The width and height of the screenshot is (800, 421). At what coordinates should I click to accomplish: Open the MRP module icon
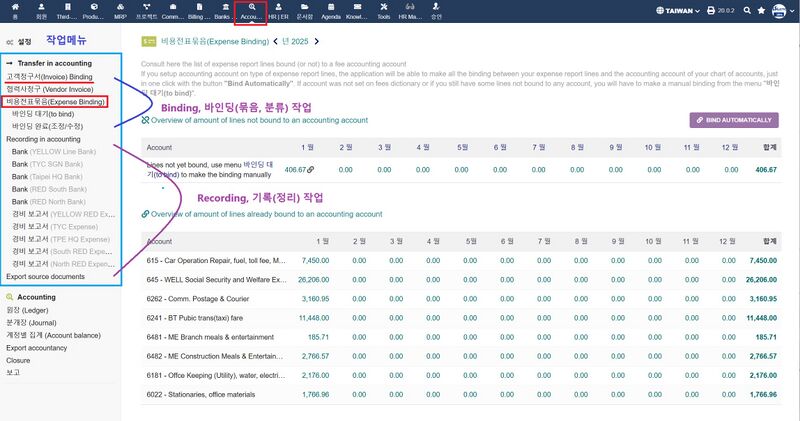(x=120, y=11)
